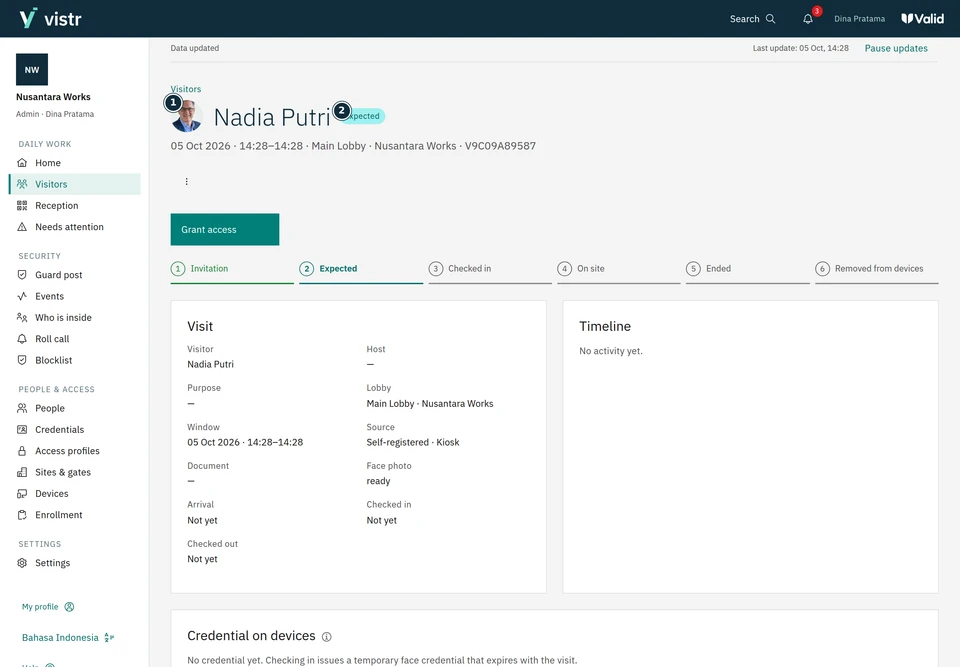Image resolution: width=960 pixels, height=667 pixels.
Task: Click the Needs attention warning triangle icon
Action: [22, 227]
